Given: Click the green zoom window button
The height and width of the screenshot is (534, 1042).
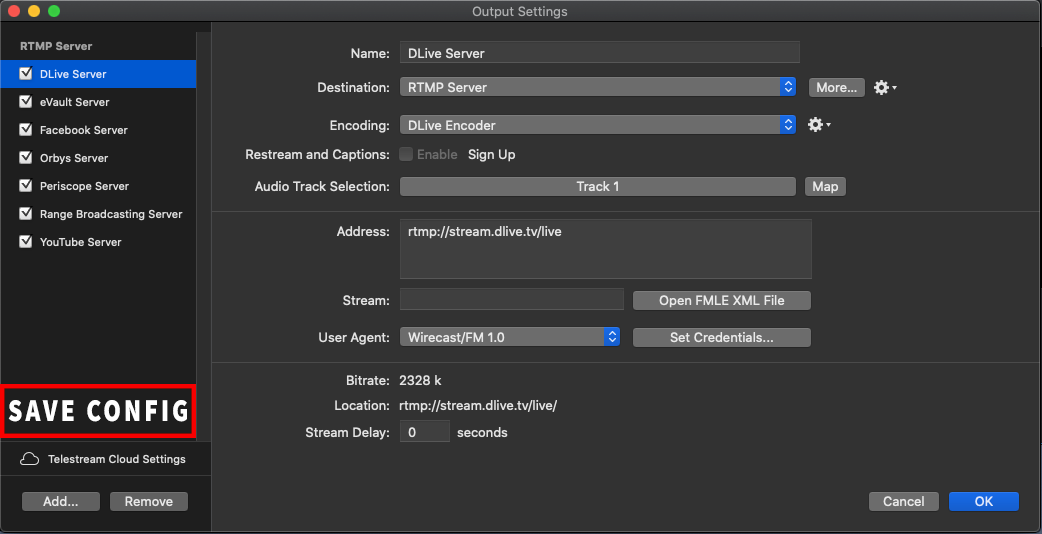Looking at the screenshot, I should click(54, 11).
